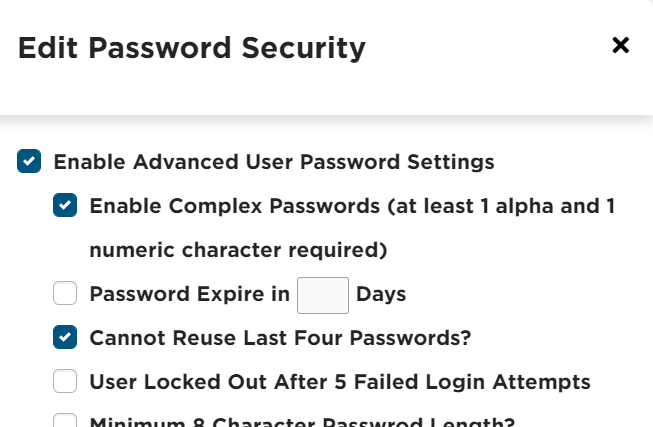Check User Locked Out After 5 Failed checkbox
The image size is (653, 427).
pos(65,381)
